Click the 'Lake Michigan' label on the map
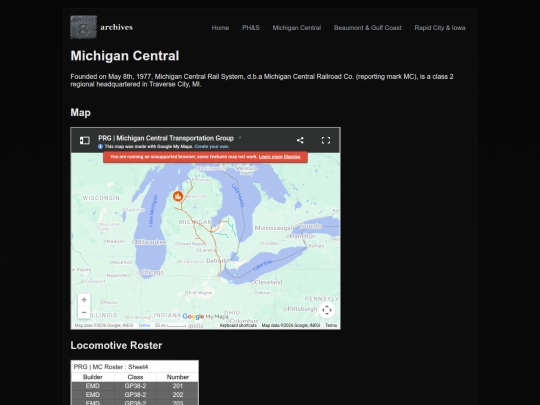540x405 pixels. click(152, 211)
